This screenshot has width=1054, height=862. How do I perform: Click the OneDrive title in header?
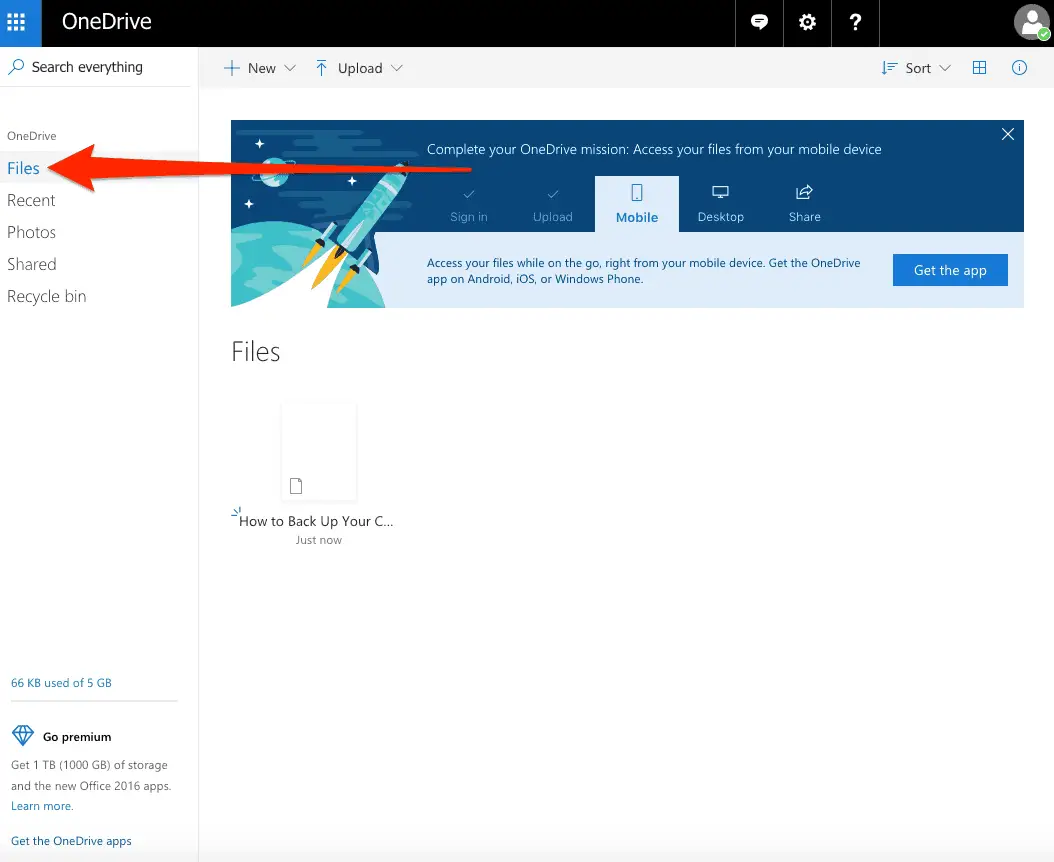(107, 22)
